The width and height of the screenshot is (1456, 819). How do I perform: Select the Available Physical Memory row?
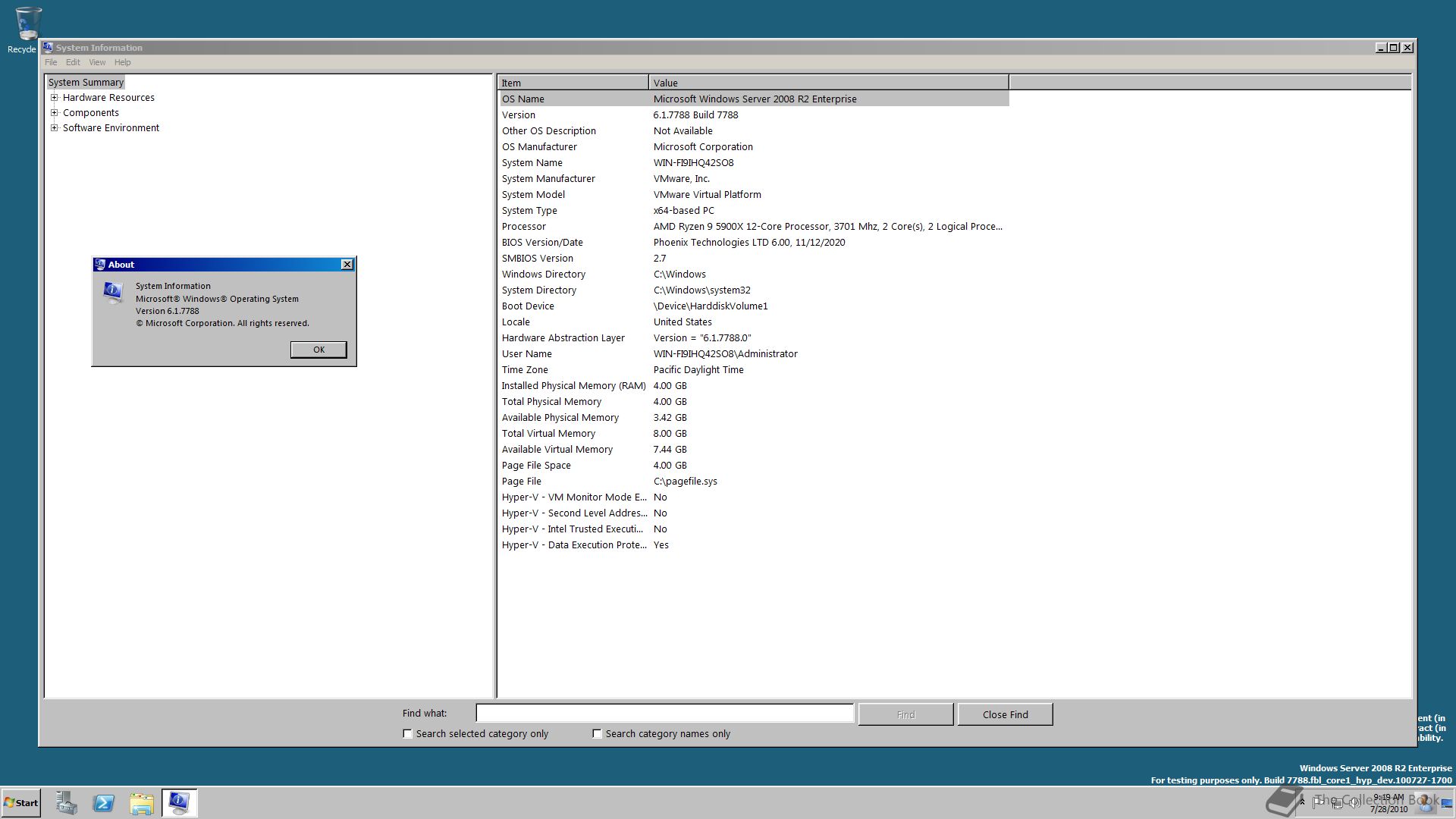pos(753,418)
